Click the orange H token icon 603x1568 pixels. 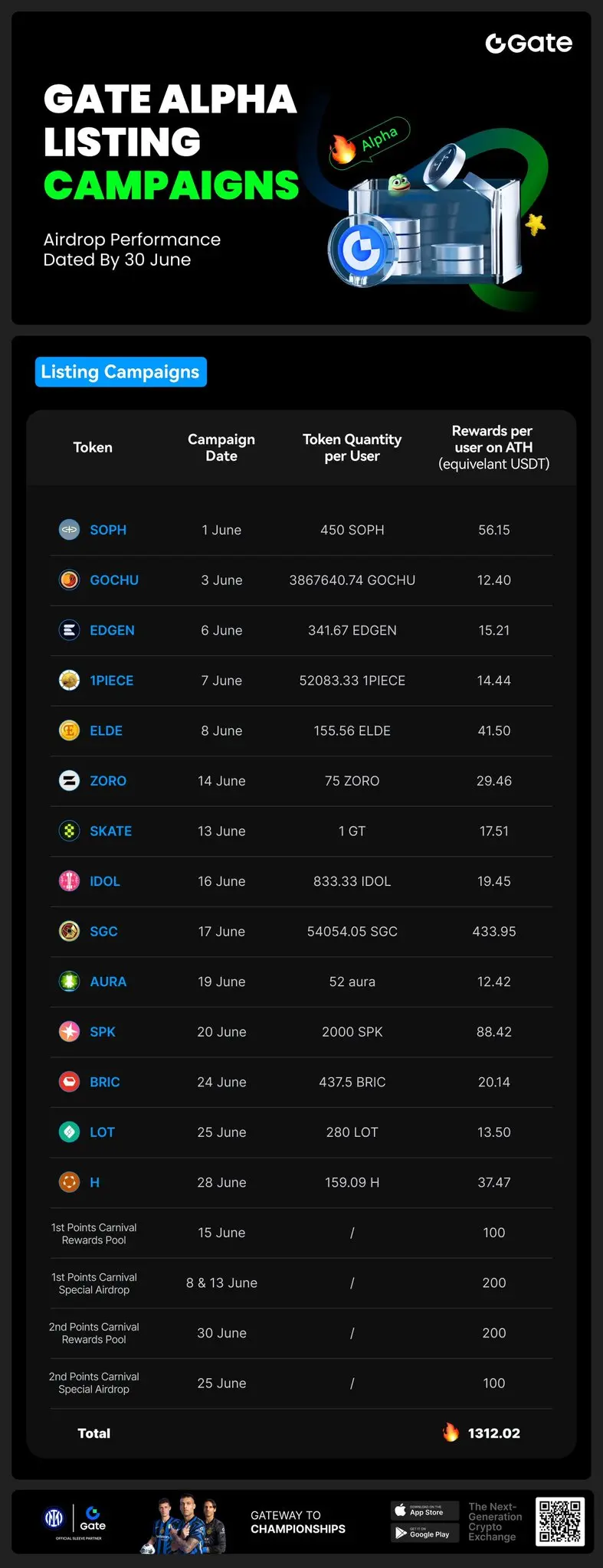[70, 1182]
